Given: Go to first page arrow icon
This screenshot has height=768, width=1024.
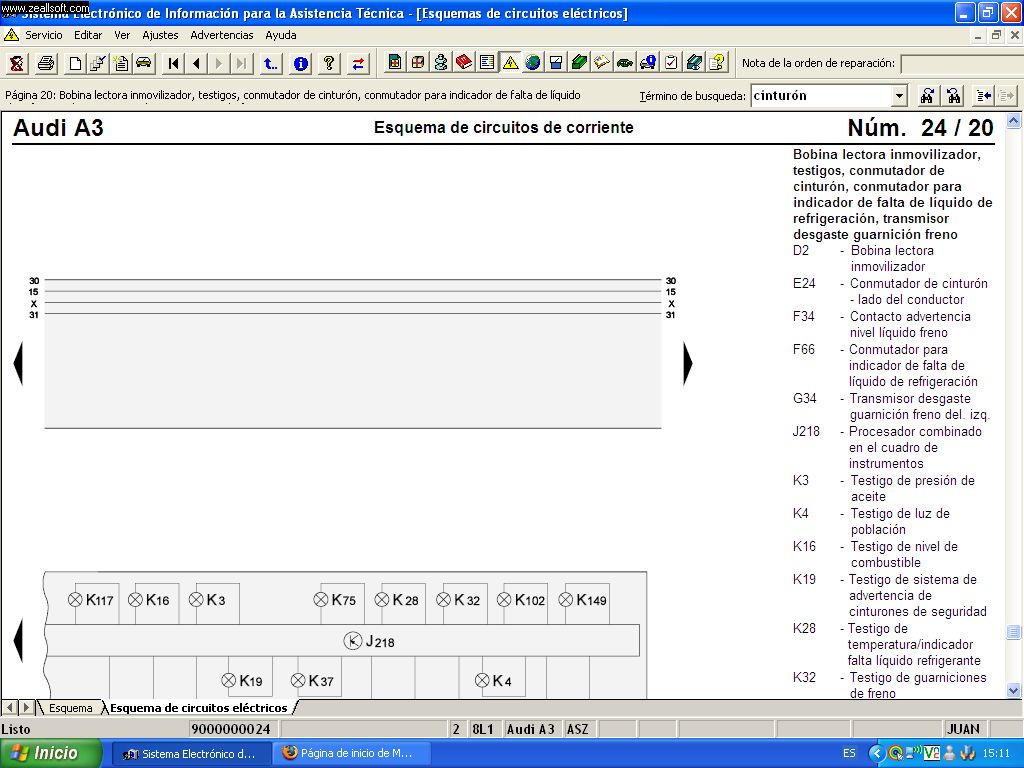Looking at the screenshot, I should [x=173, y=63].
